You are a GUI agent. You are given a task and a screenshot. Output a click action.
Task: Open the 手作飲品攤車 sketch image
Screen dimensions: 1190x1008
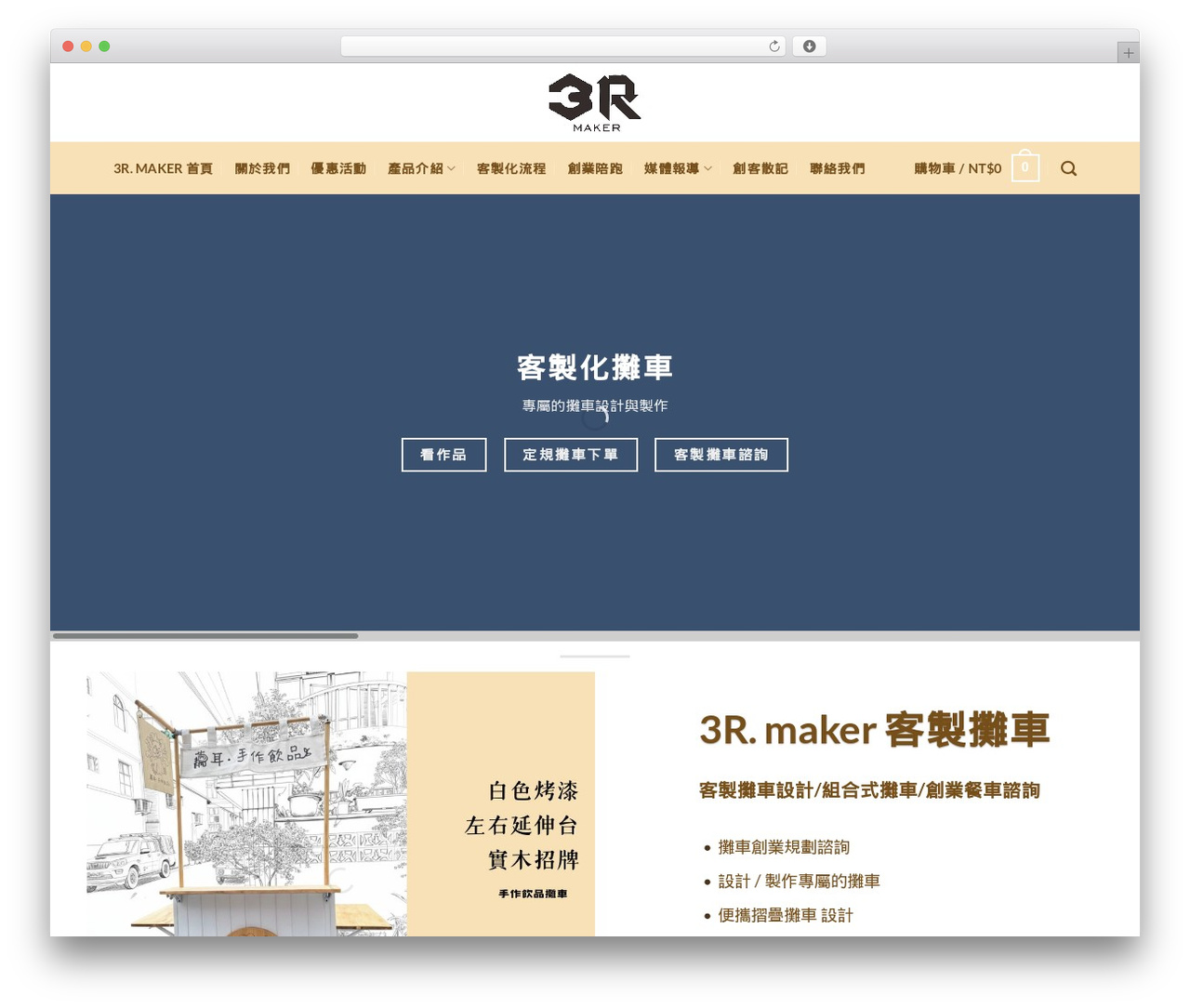[x=340, y=803]
